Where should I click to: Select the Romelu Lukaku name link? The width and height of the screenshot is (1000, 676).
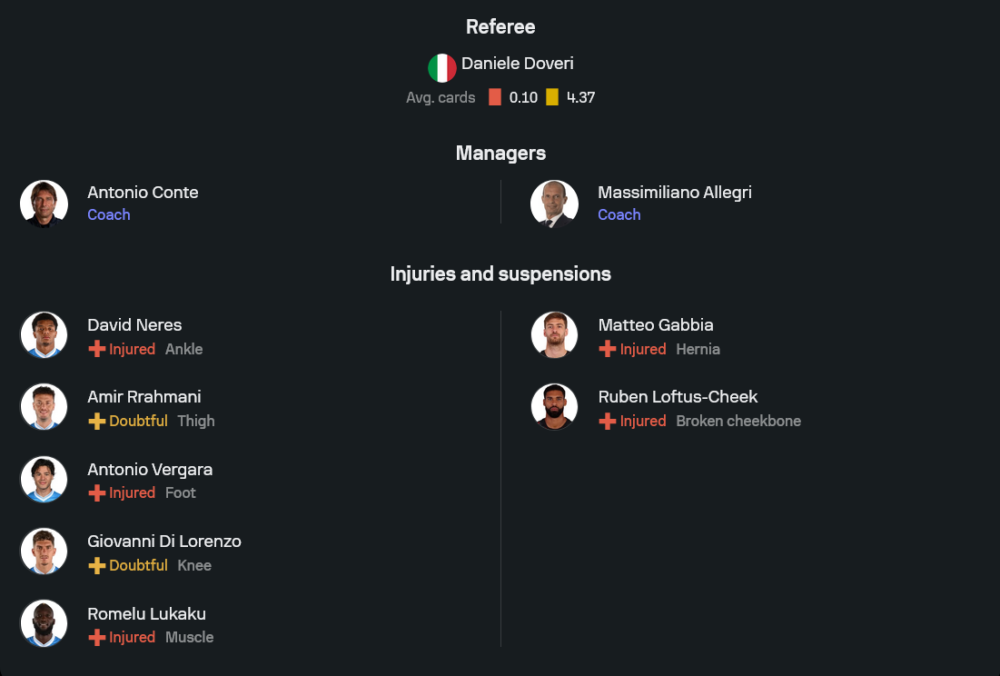146,613
